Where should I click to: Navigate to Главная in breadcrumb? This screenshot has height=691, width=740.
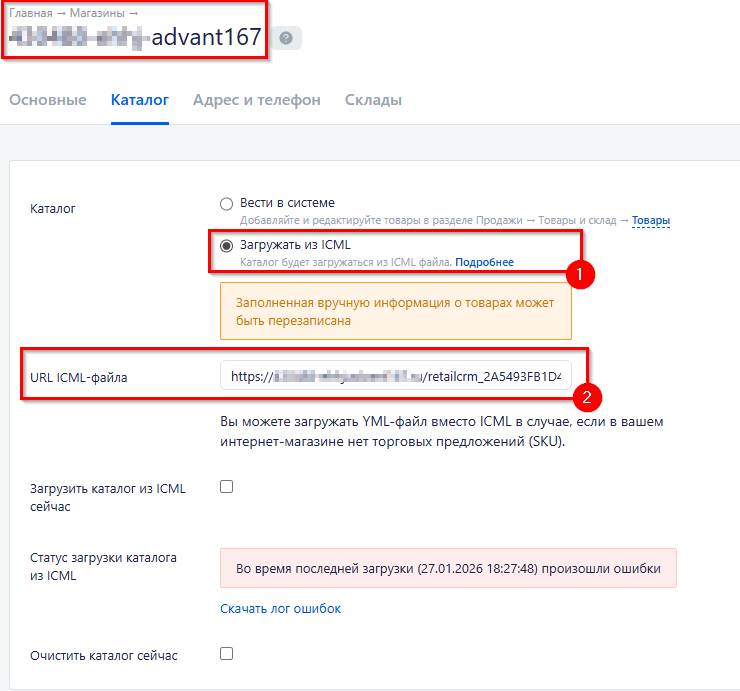click(x=30, y=13)
